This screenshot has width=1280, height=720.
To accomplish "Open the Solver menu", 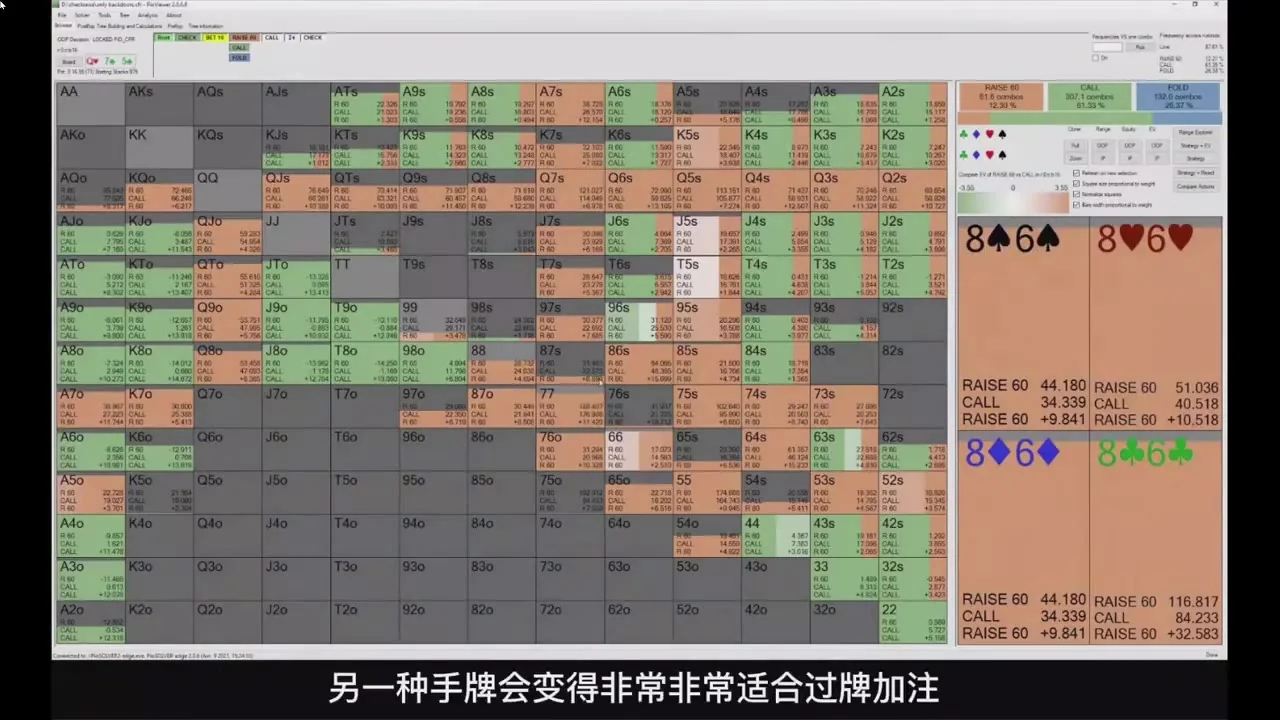I will [x=82, y=16].
